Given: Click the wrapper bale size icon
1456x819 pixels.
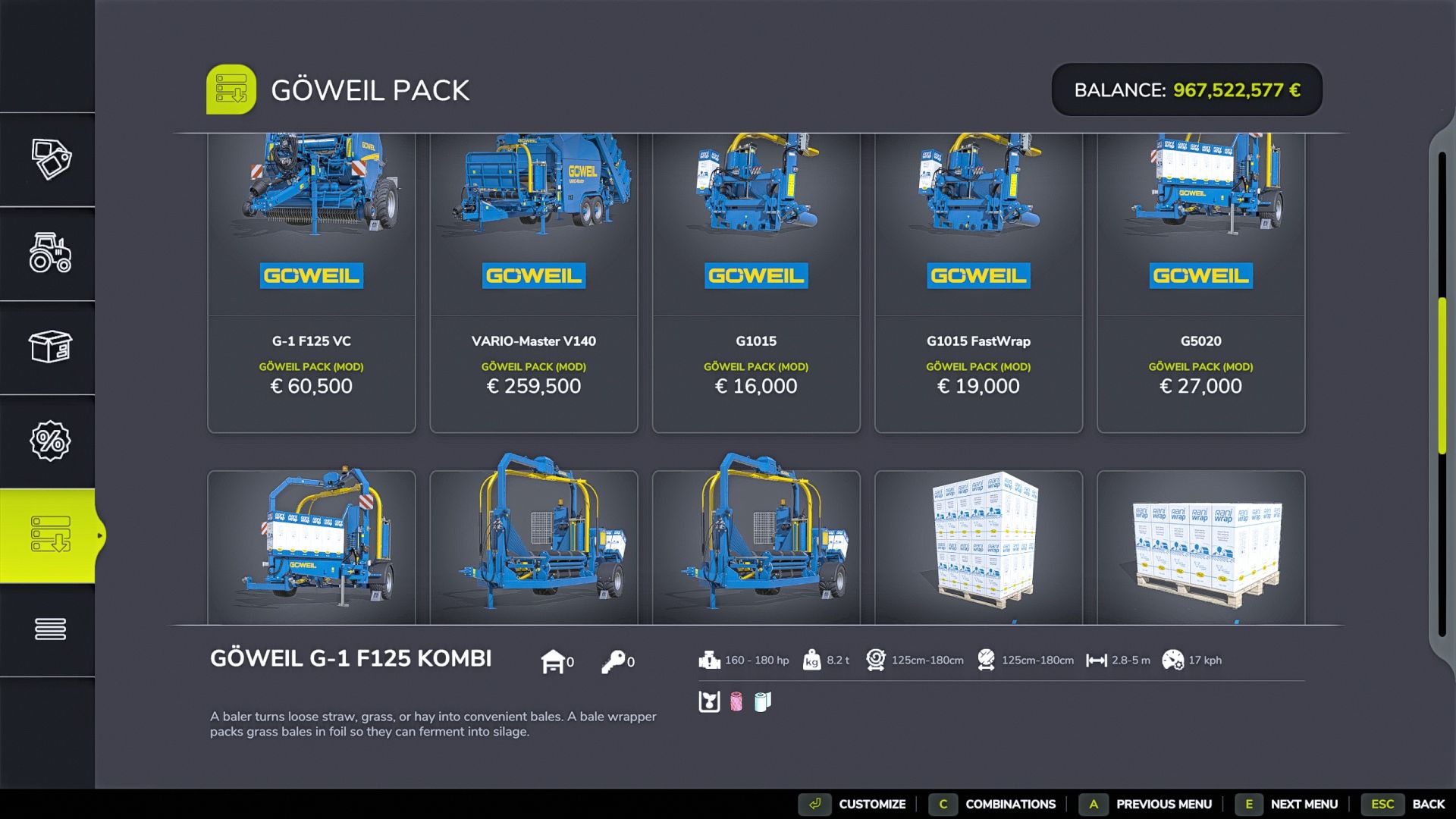Looking at the screenshot, I should [986, 660].
